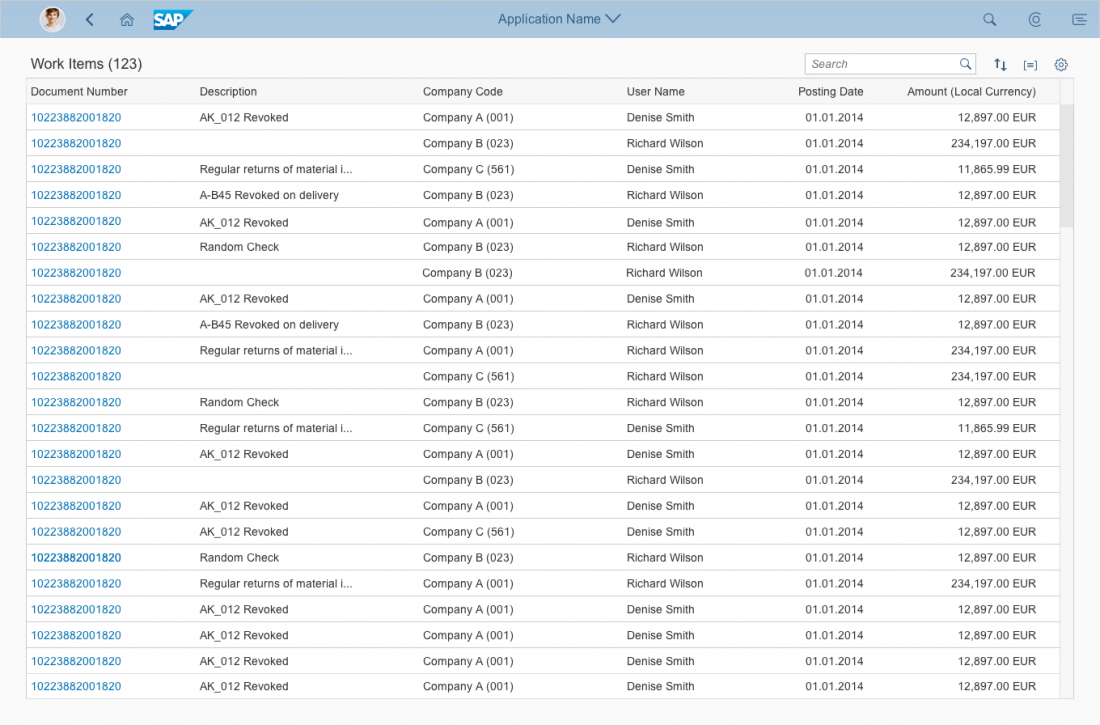Open the table sort settings icon
The width and height of the screenshot is (1100, 725).
coord(1000,64)
